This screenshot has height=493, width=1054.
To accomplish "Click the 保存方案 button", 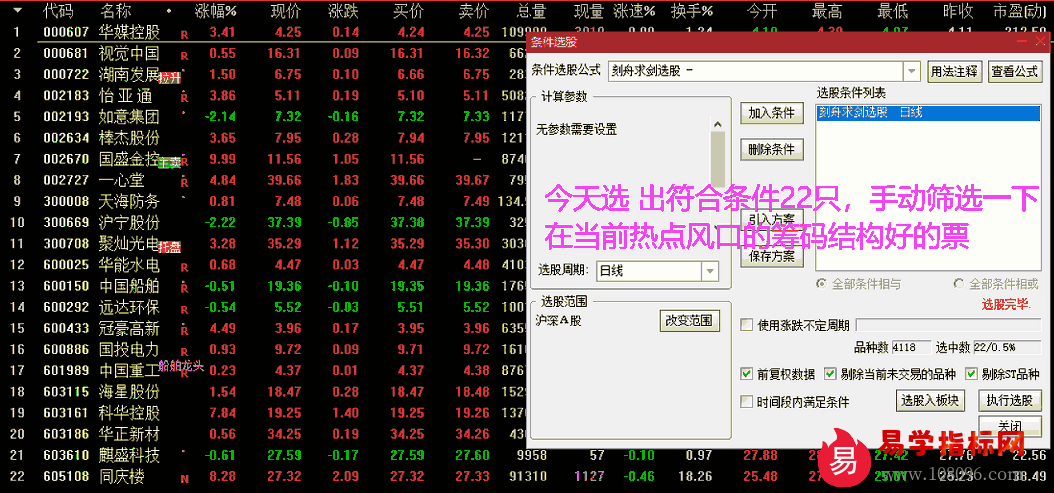I will [x=772, y=256].
